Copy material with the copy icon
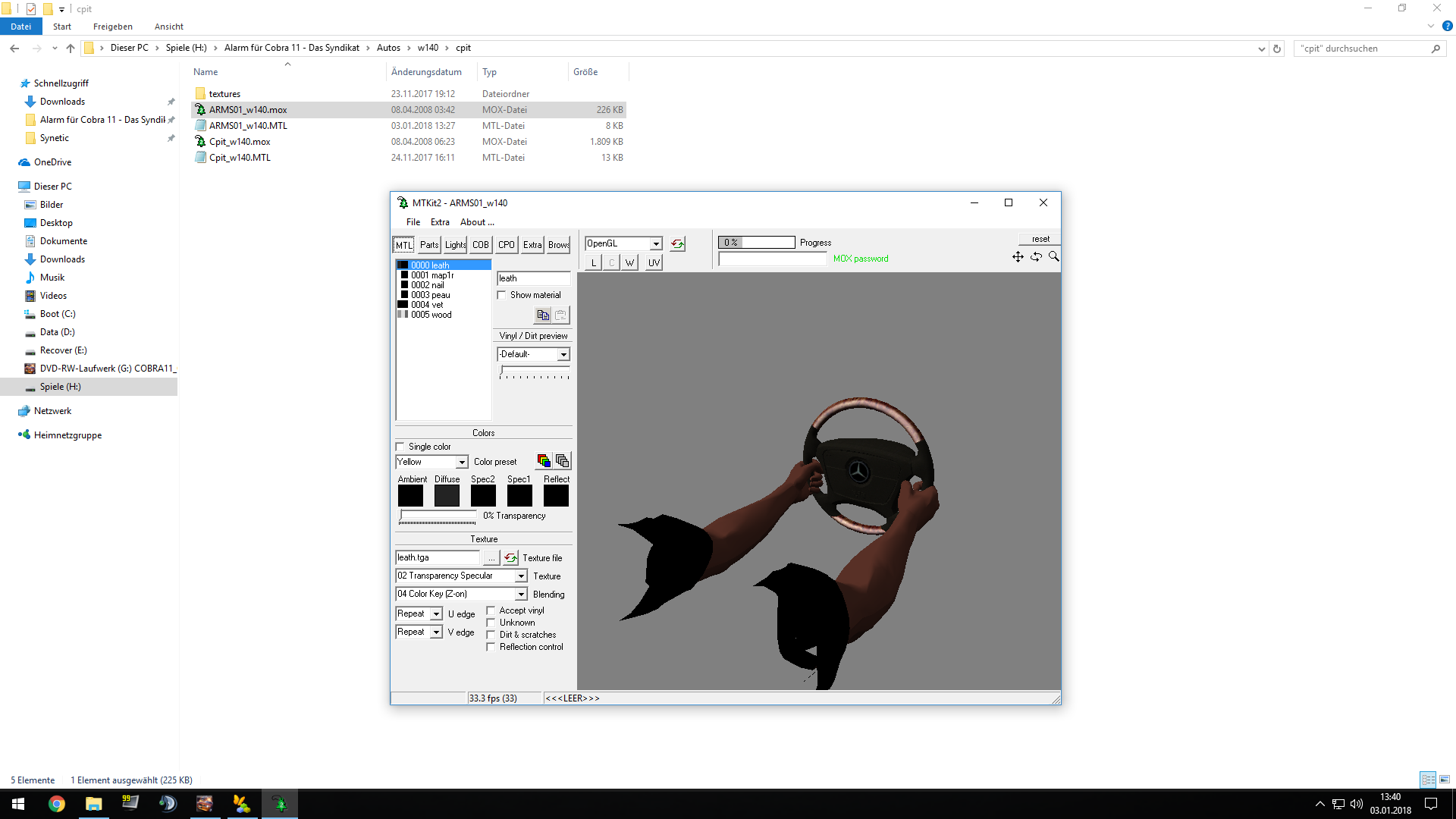Image resolution: width=1456 pixels, height=819 pixels. pyautogui.click(x=543, y=315)
